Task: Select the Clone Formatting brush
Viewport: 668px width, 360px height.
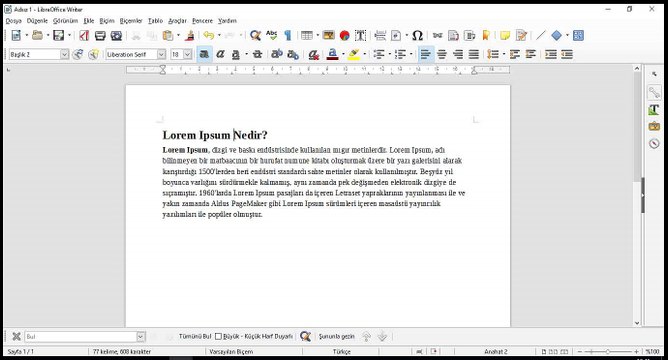Action: point(190,35)
